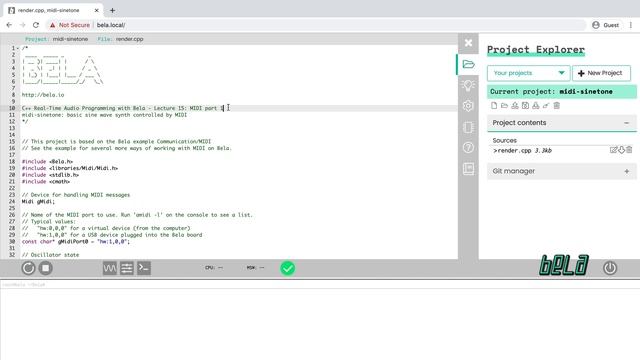Screen dimensions: 640x360
Task: Open the Guest profile menu
Action: [606, 25]
